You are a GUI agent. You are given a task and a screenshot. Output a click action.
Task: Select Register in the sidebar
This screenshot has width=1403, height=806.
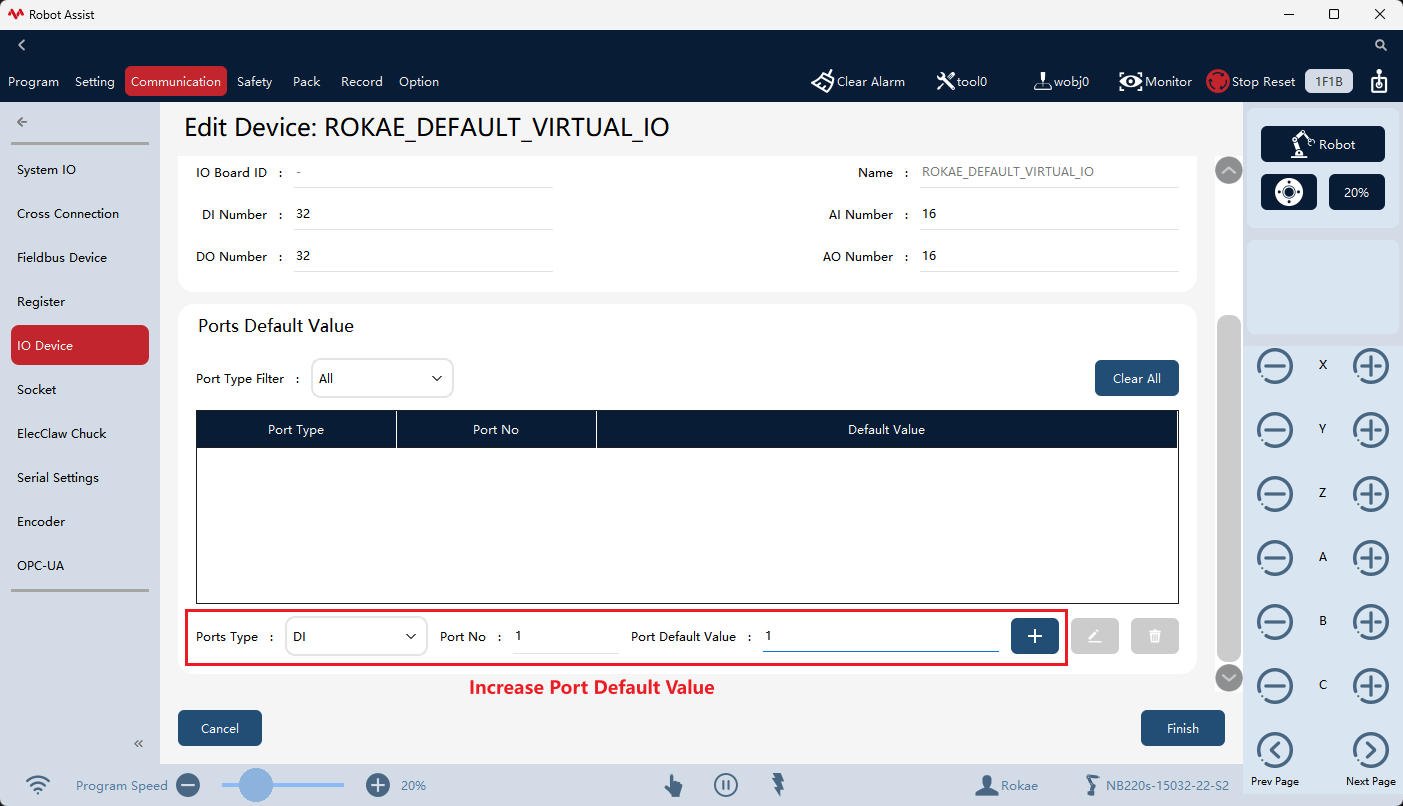pos(80,302)
